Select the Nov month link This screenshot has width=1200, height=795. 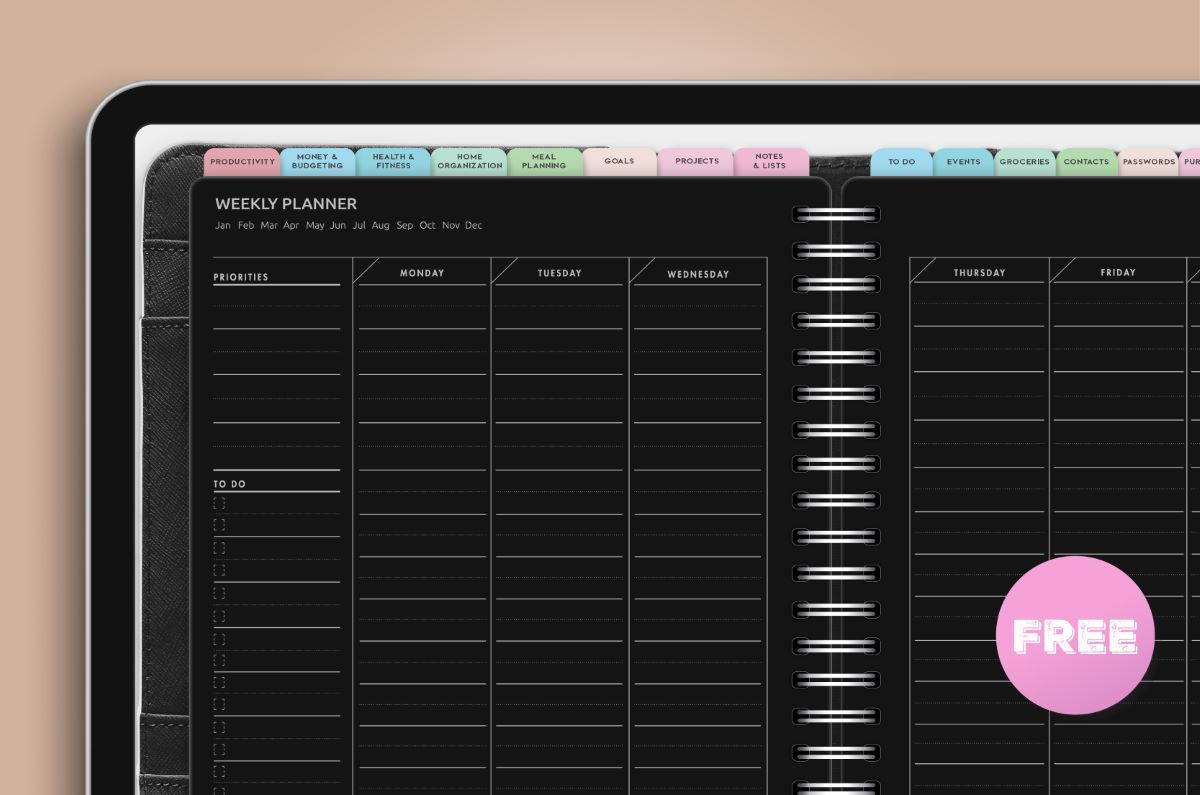pos(451,226)
